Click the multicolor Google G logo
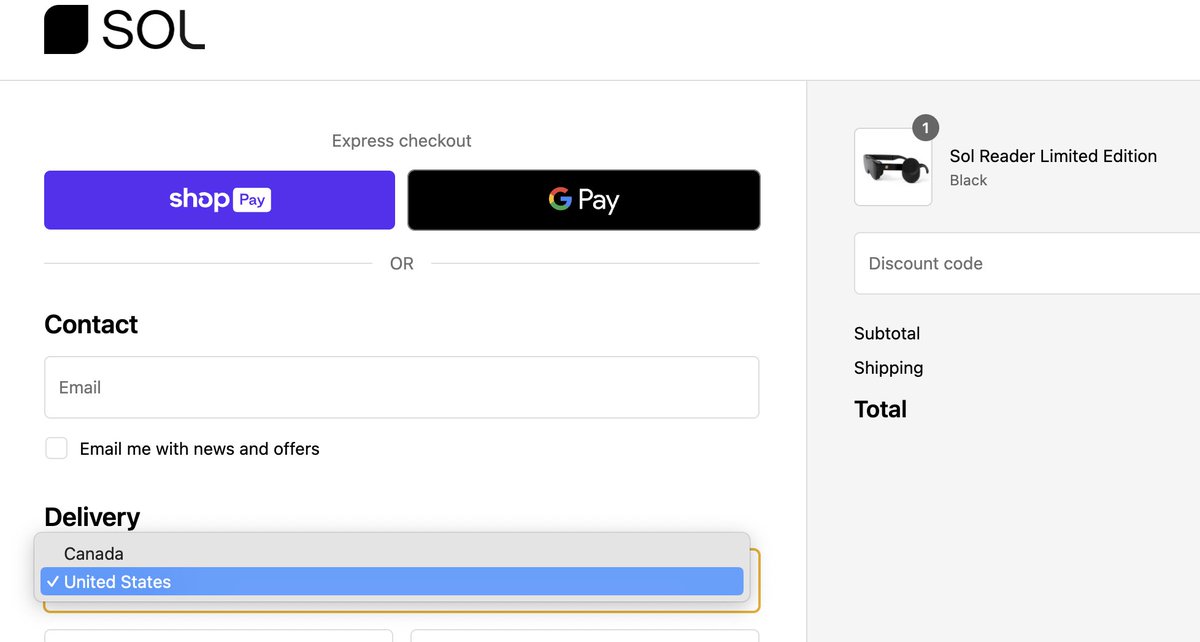The height and width of the screenshot is (642, 1200). [x=560, y=199]
